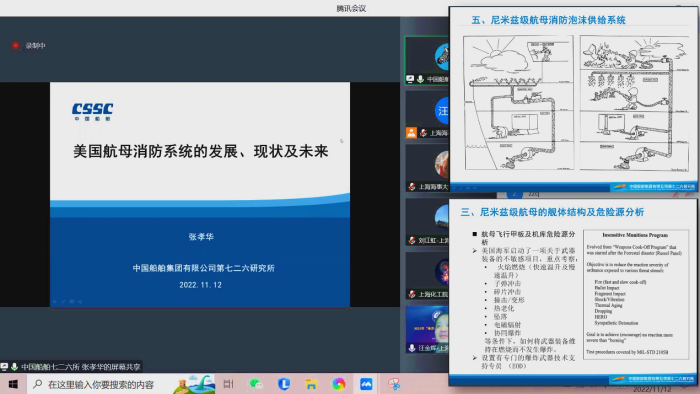Open File Explorer from the taskbar
Screen dimensions: 700x394
point(311,384)
